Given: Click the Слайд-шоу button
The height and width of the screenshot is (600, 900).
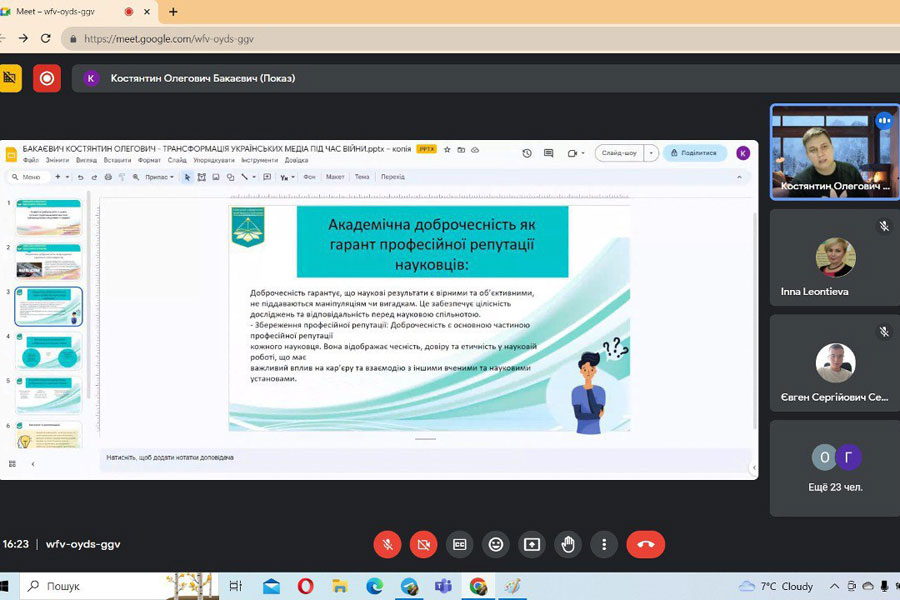Looking at the screenshot, I should point(618,153).
